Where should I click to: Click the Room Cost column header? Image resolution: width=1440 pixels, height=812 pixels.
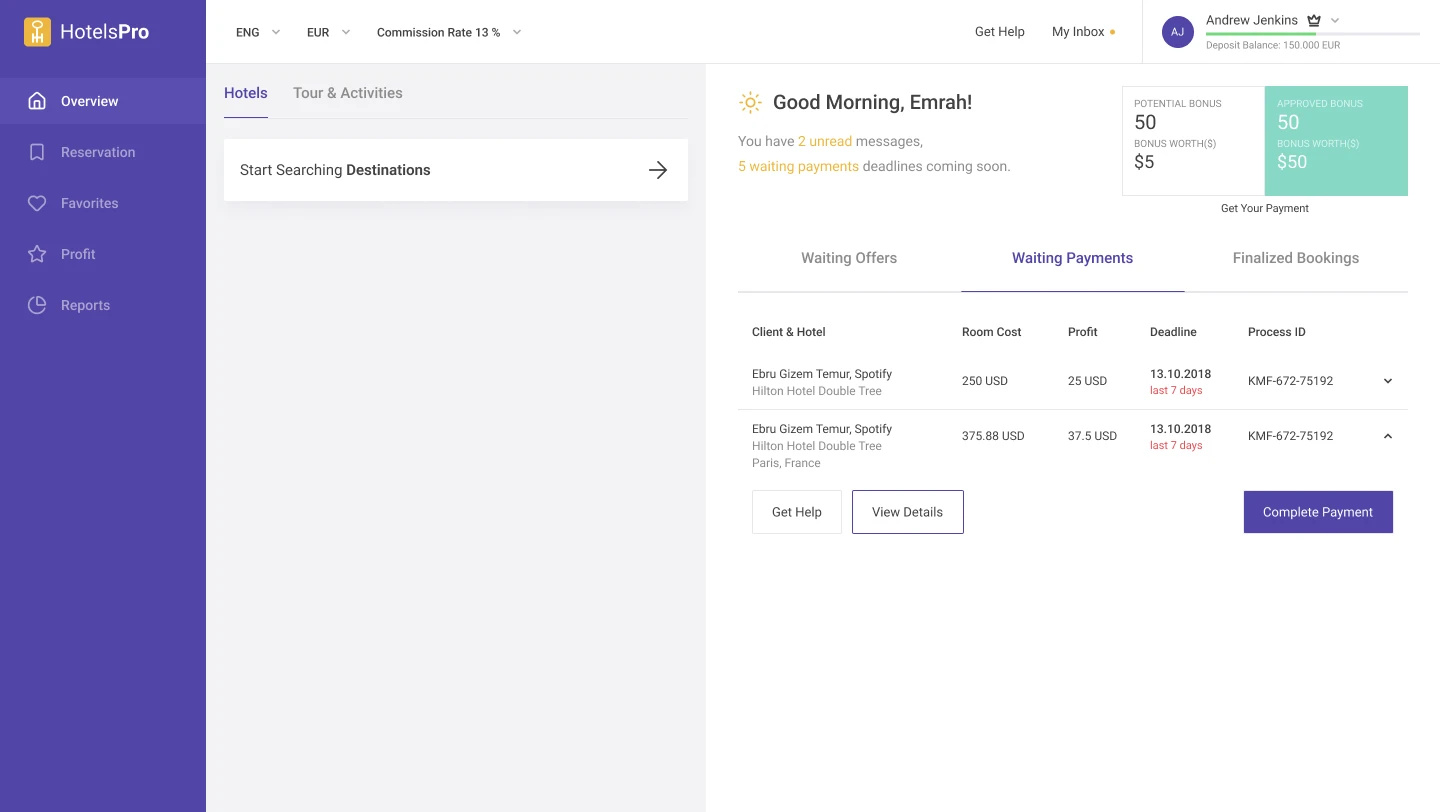[x=992, y=332]
